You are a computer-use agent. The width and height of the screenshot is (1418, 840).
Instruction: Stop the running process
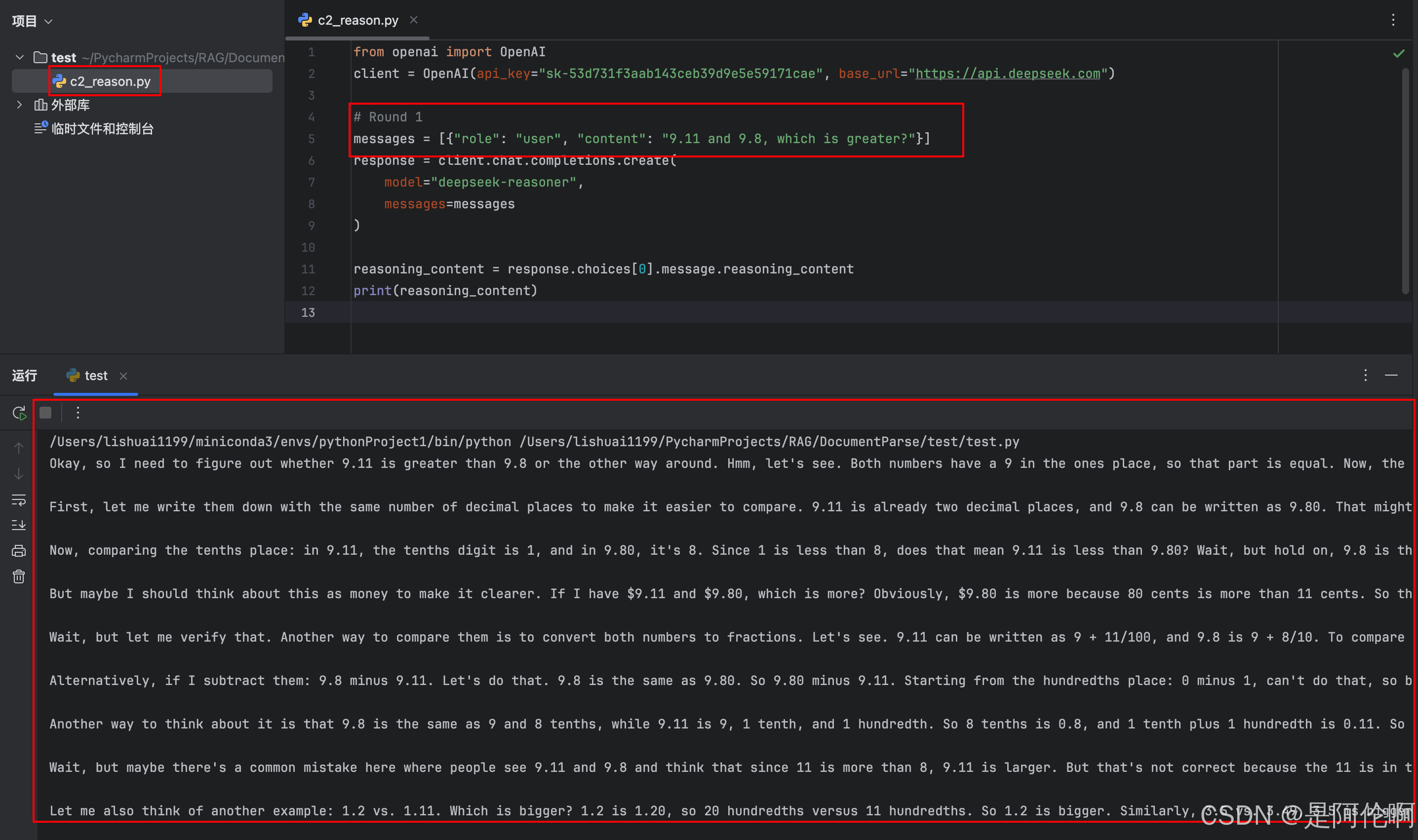pyautogui.click(x=46, y=413)
